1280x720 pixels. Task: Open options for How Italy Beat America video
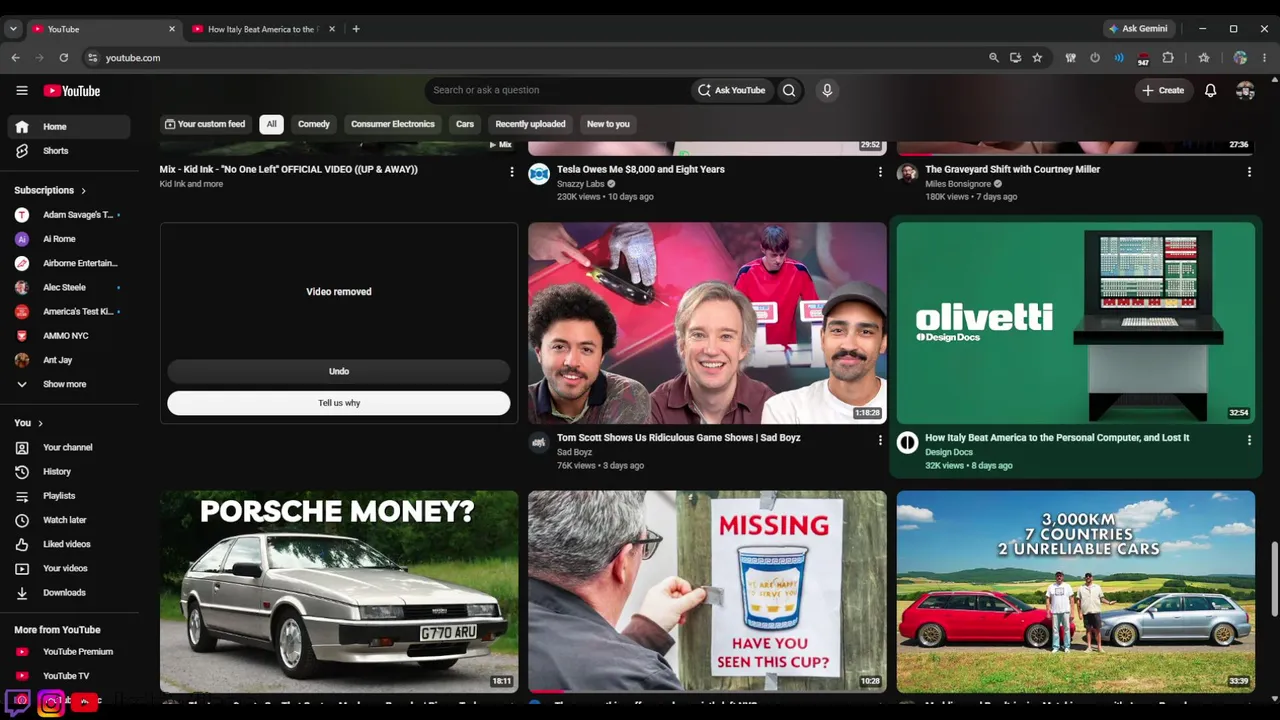1249,440
